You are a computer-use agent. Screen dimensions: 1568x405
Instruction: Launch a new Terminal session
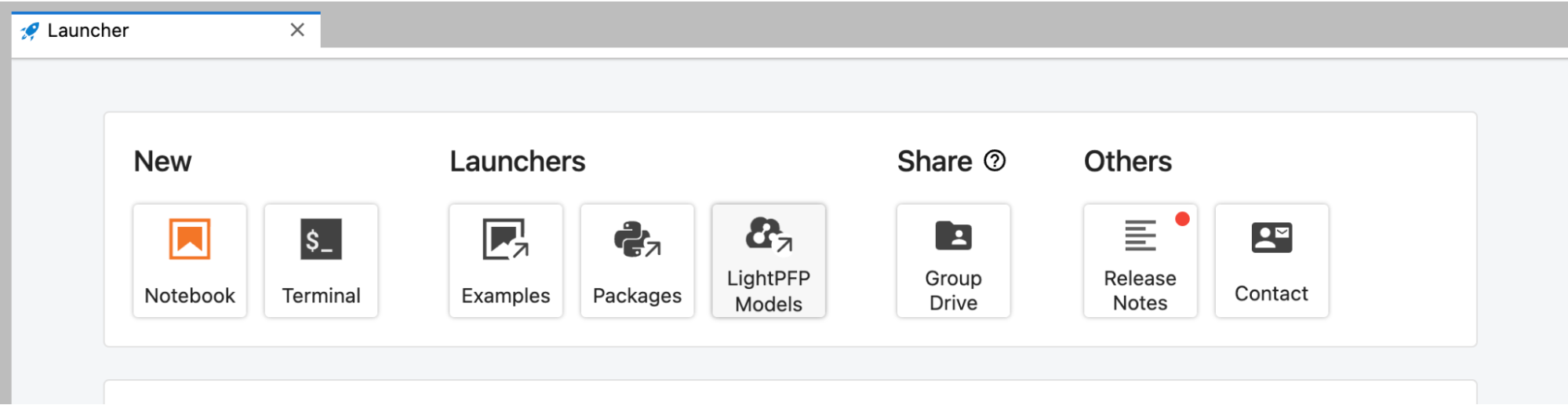tap(321, 261)
